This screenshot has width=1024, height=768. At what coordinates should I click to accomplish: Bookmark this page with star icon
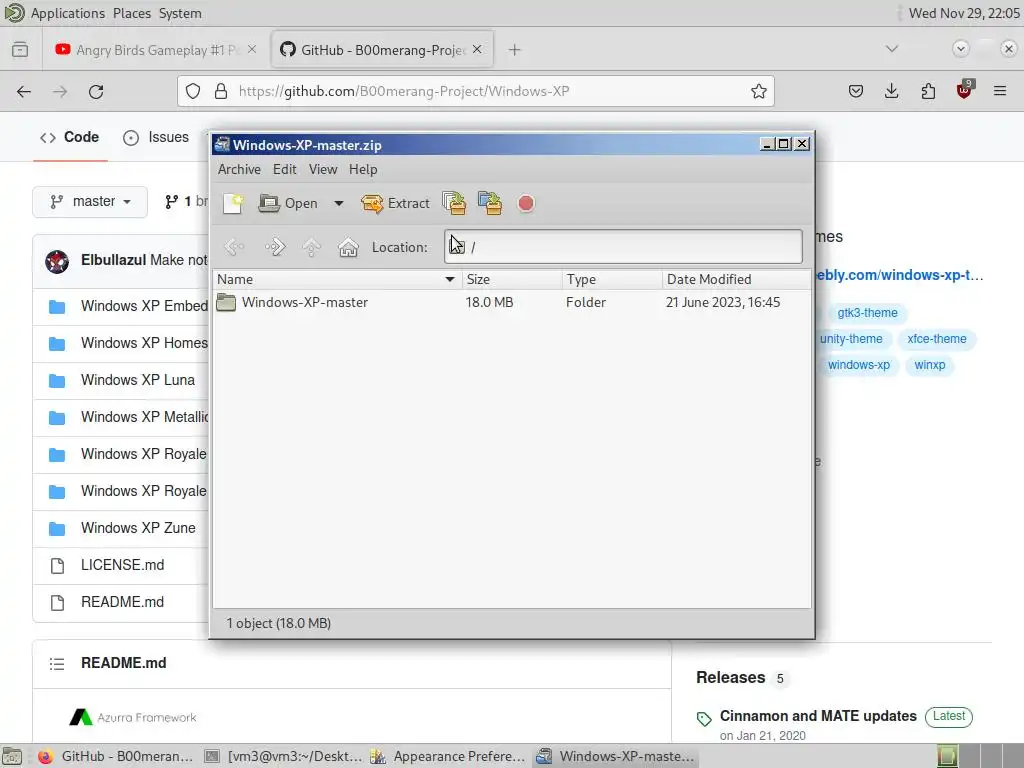pos(758,91)
